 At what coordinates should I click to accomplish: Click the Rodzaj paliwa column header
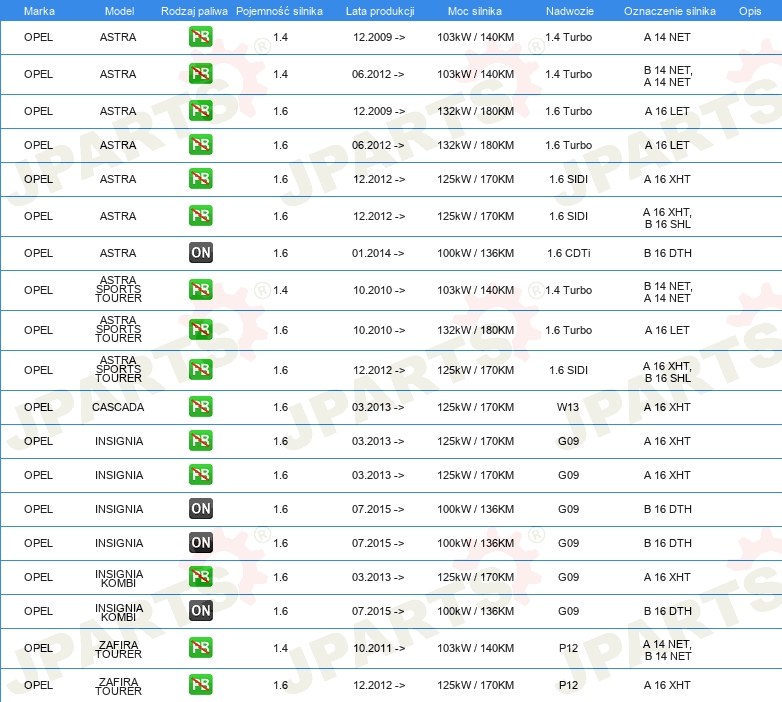click(x=194, y=11)
